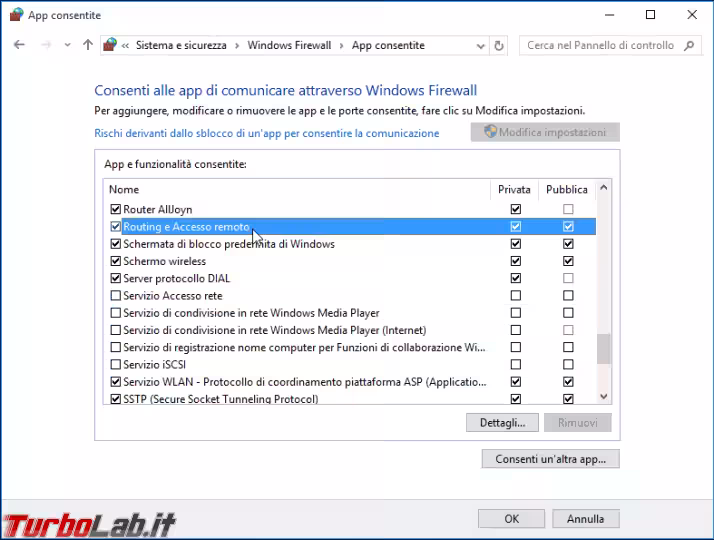This screenshot has width=714, height=540.
Task: Open the Rischi derivanti dallo sblocco link
Action: point(267,133)
